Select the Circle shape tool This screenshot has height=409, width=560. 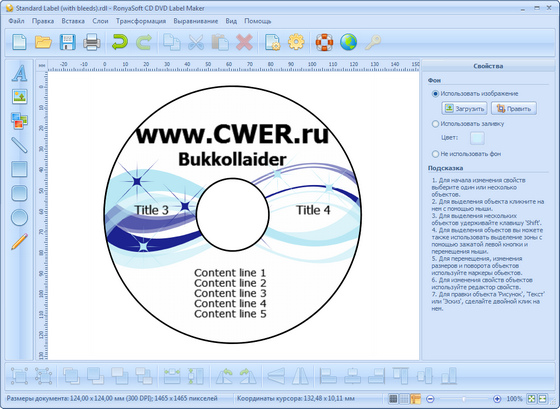click(19, 218)
